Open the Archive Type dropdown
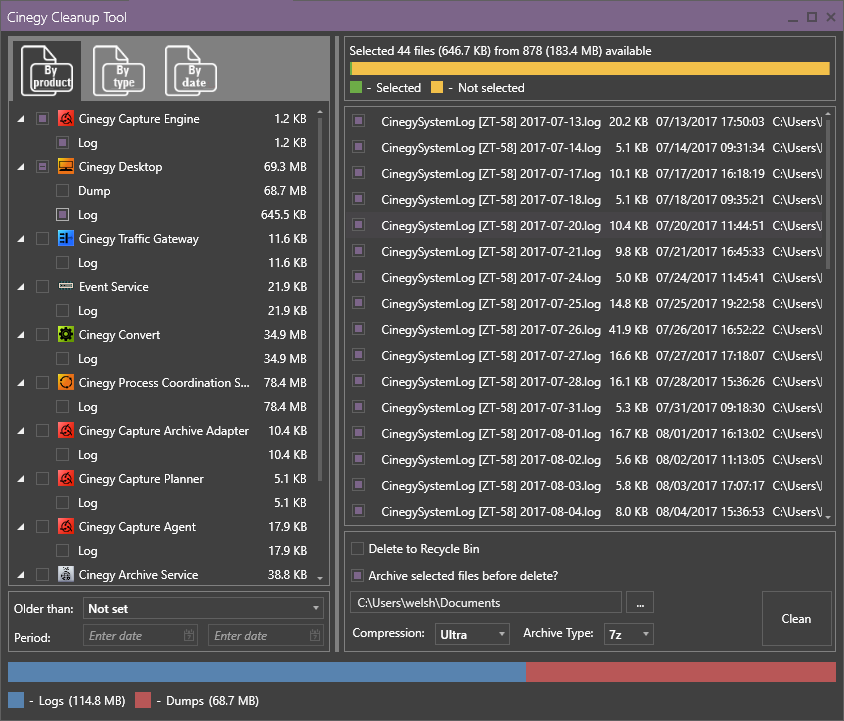Viewport: 844px width, 721px height. tap(629, 634)
